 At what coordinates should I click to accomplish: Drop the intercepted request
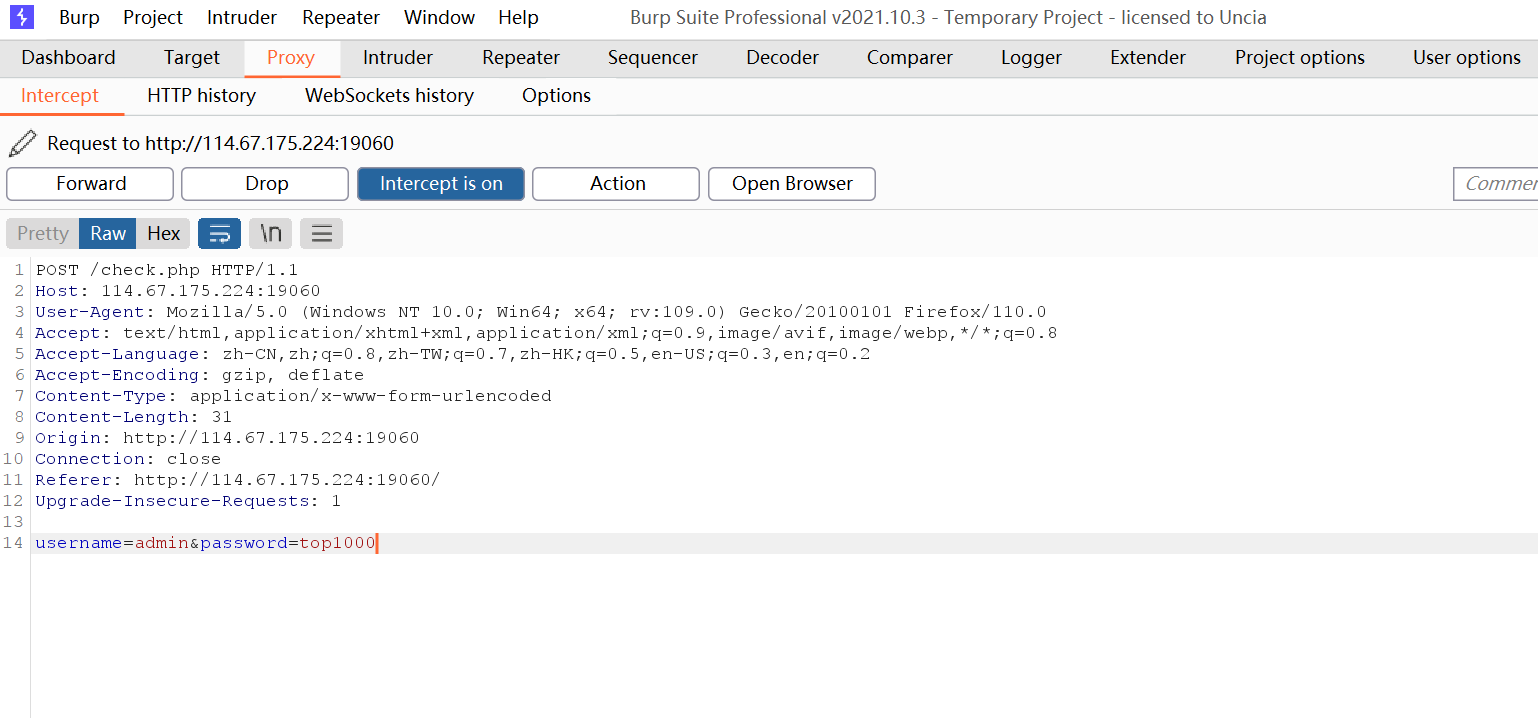(x=265, y=183)
